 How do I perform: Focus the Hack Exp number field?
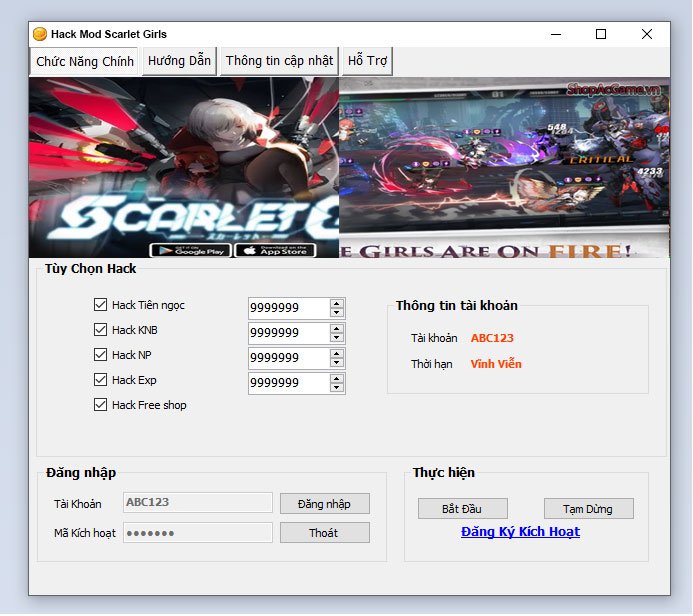pos(289,383)
